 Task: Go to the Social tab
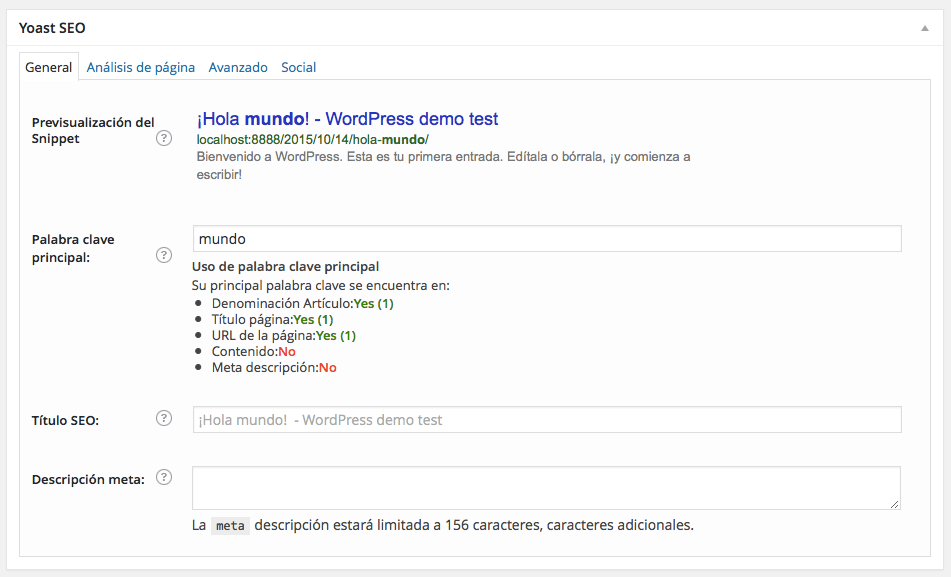point(298,67)
